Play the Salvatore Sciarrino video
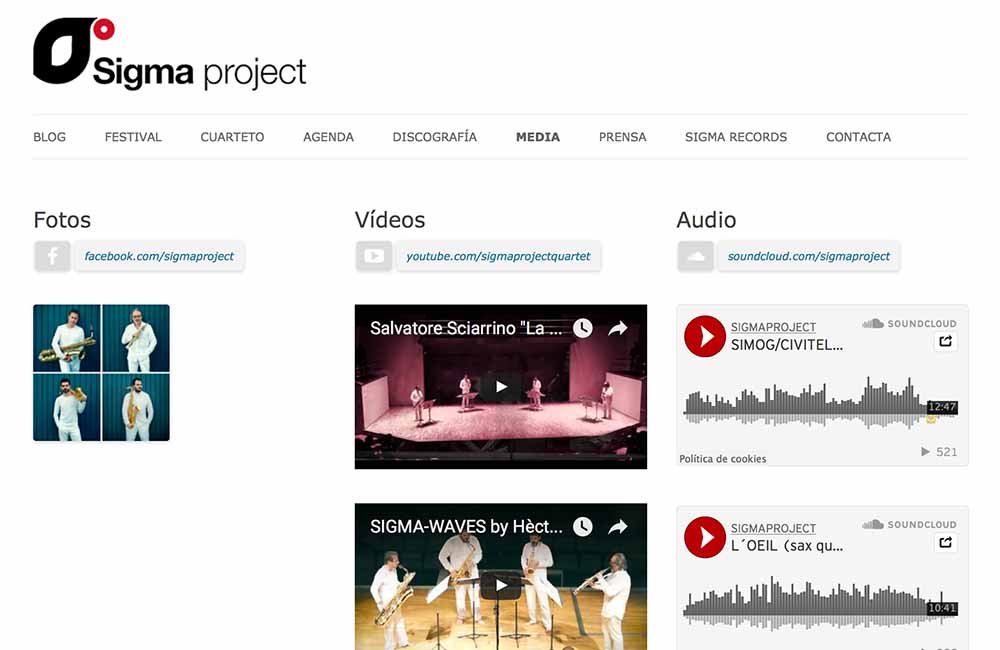The image size is (1000, 650). 501,387
